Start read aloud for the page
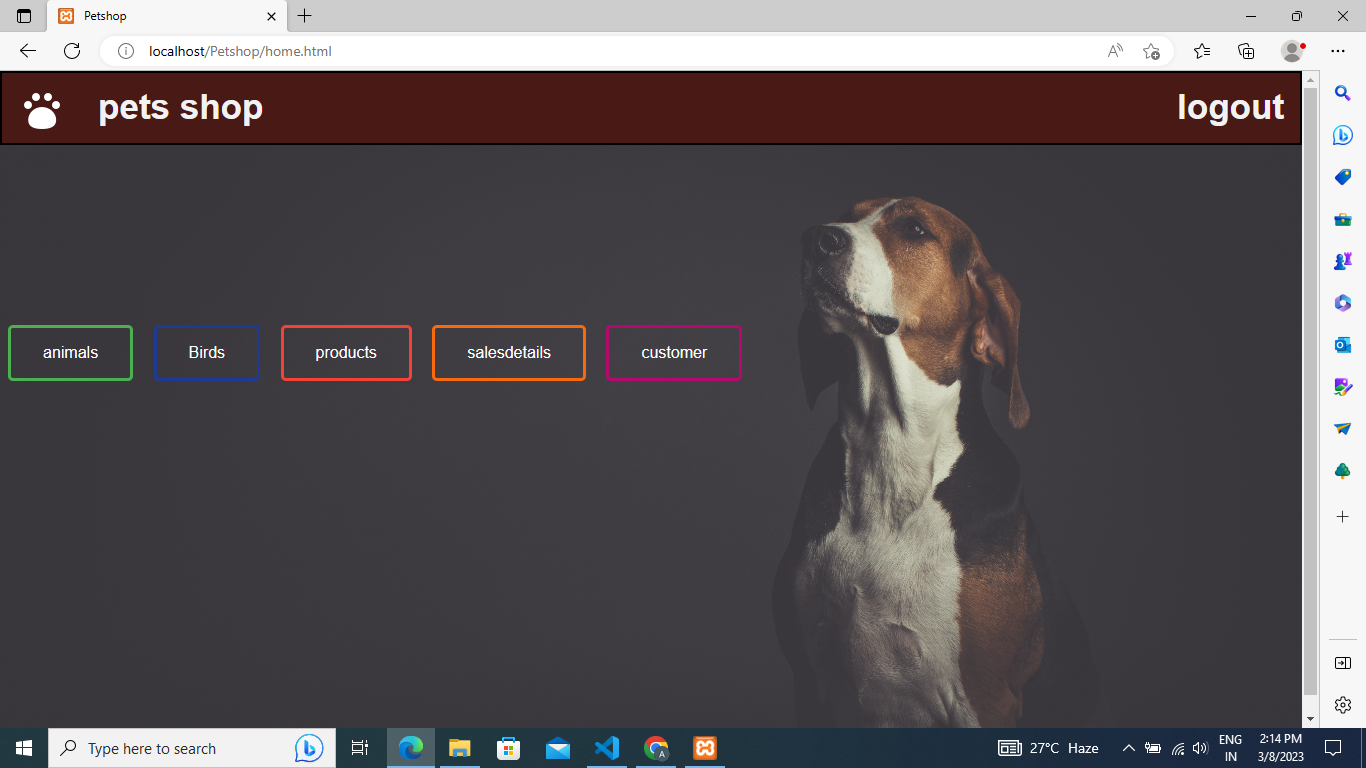This screenshot has width=1366, height=768. coord(1114,51)
